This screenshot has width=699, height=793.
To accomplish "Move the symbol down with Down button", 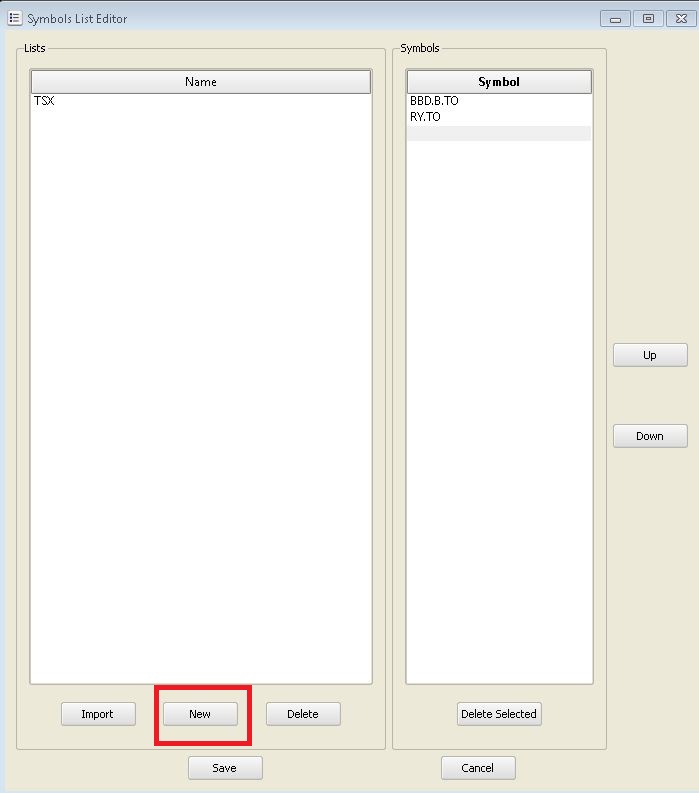I will point(650,436).
